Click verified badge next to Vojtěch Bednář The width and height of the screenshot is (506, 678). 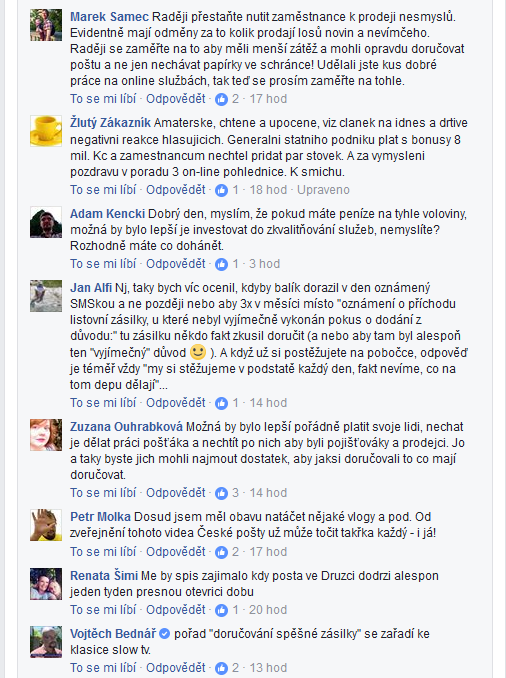point(164,634)
